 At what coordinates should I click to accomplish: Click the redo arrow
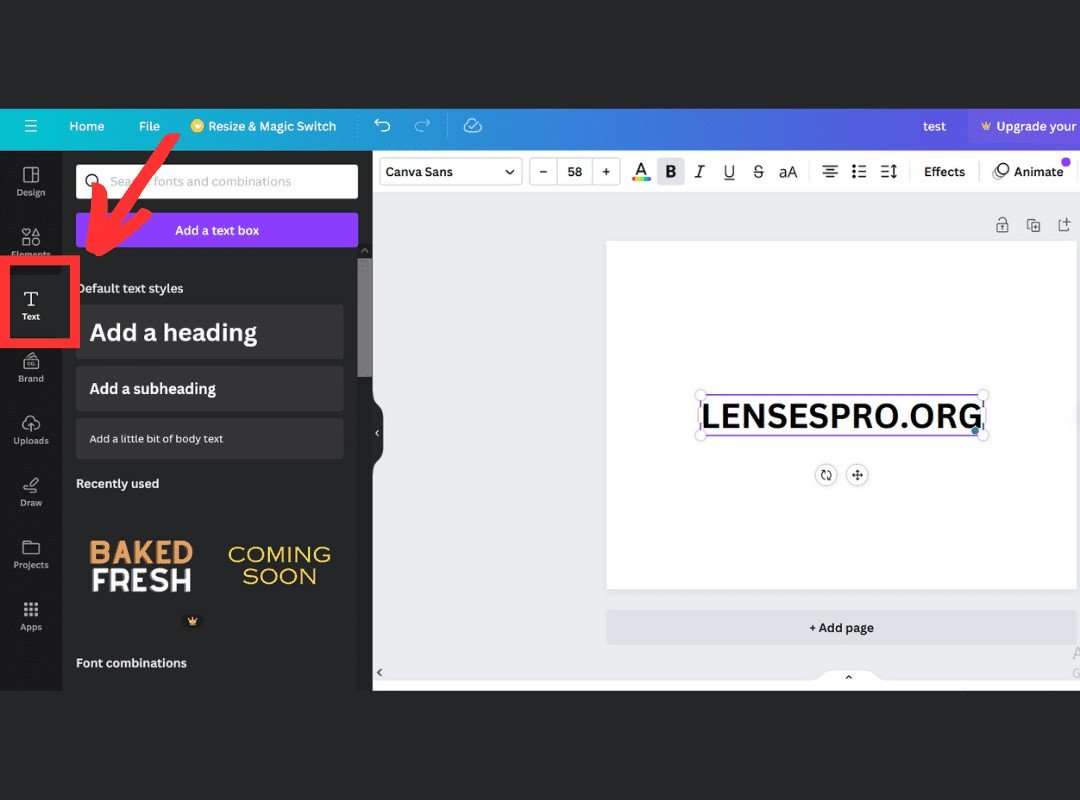tap(422, 125)
